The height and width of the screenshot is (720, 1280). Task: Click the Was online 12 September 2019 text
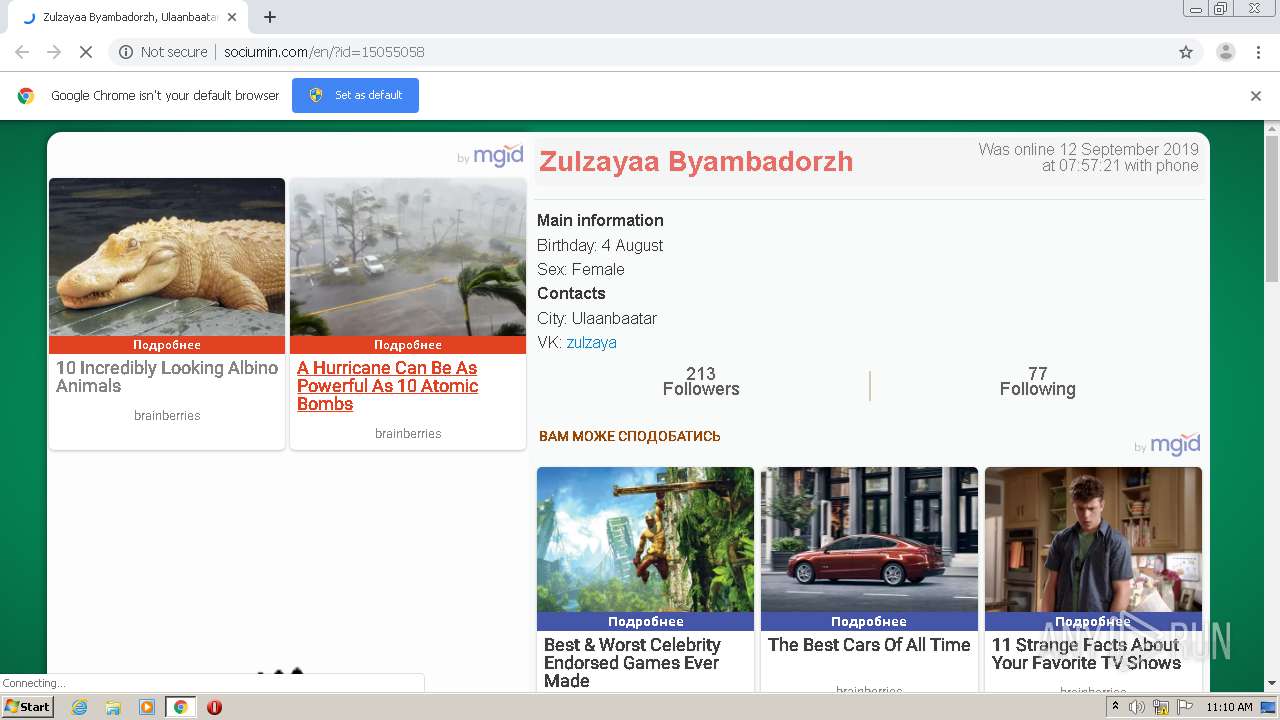click(1088, 158)
